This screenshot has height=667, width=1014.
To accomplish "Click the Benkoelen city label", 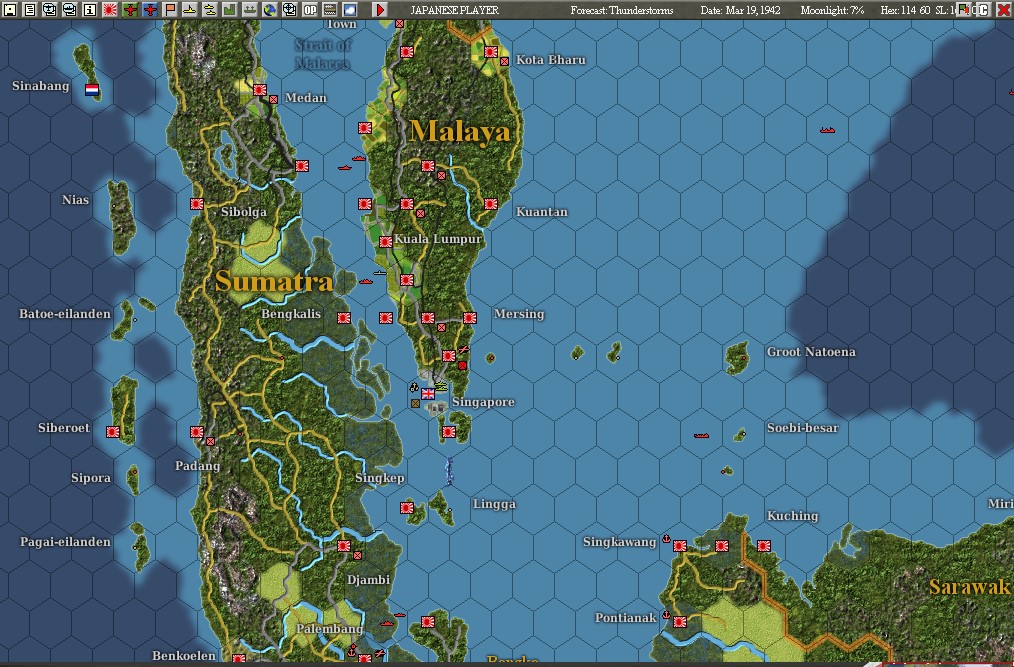I will pyautogui.click(x=184, y=656).
